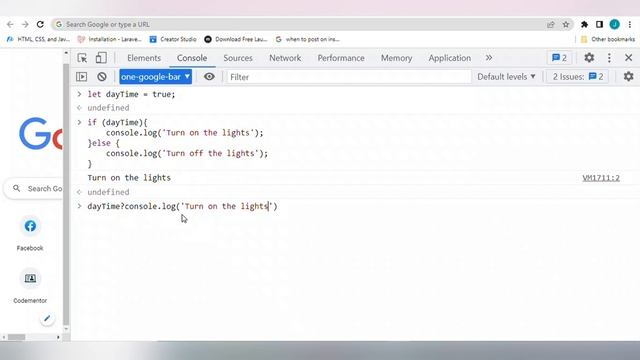Image resolution: width=640 pixels, height=360 pixels.
Task: Open the 2 Issues link
Action: (578, 77)
